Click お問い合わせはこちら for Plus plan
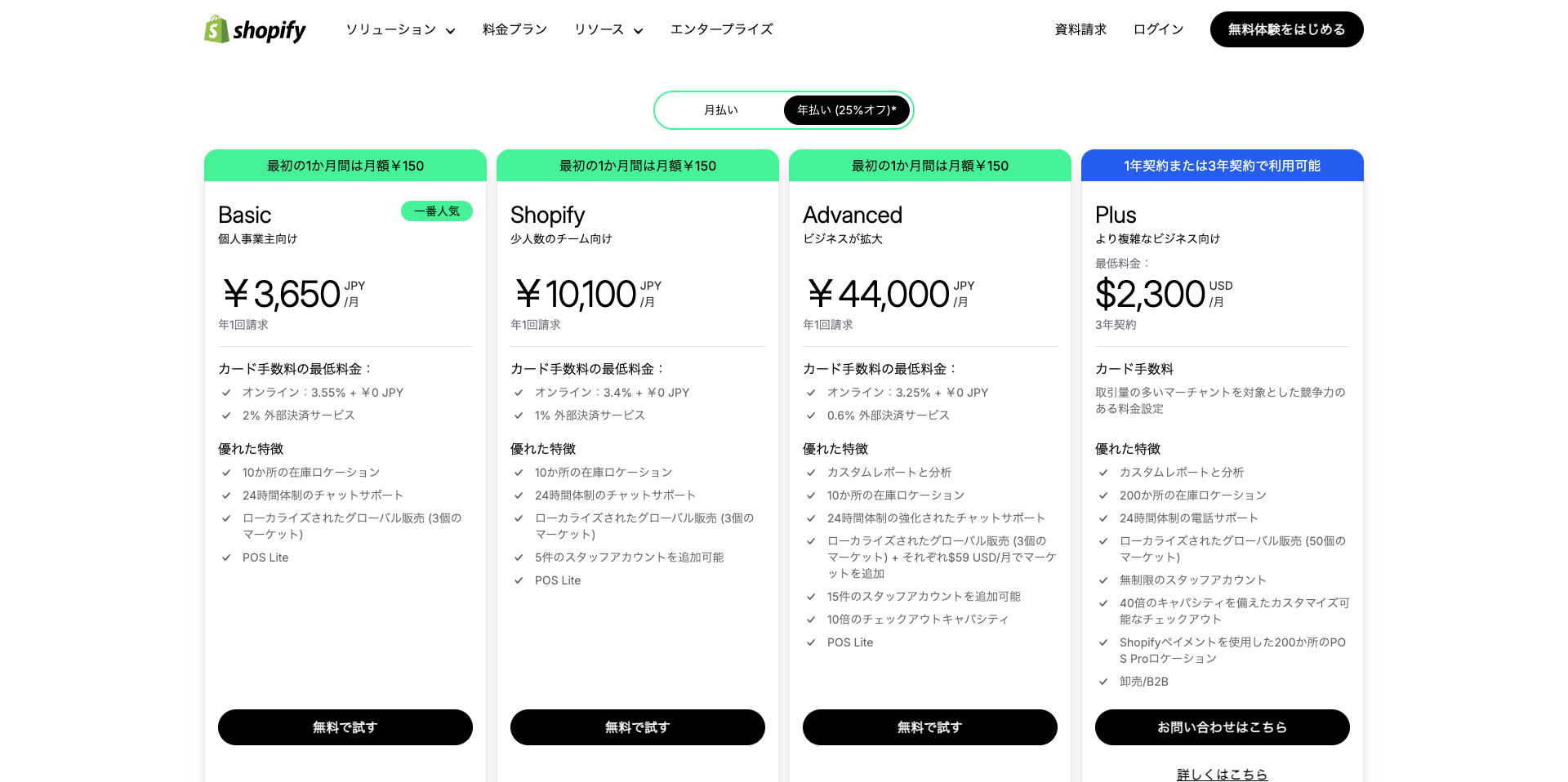 click(x=1223, y=727)
